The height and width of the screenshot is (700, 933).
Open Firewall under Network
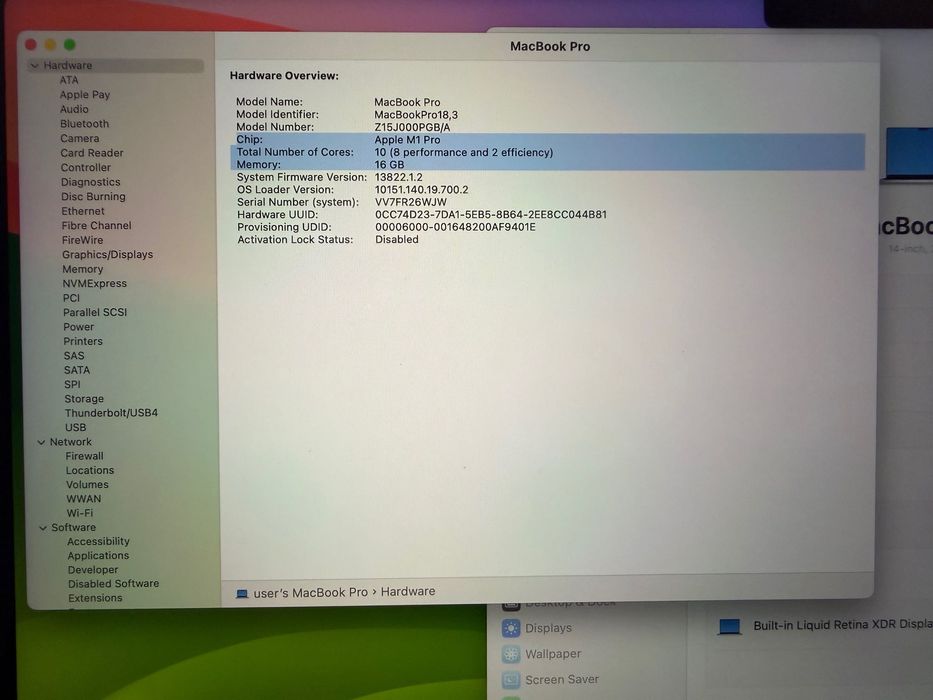pyautogui.click(x=84, y=456)
